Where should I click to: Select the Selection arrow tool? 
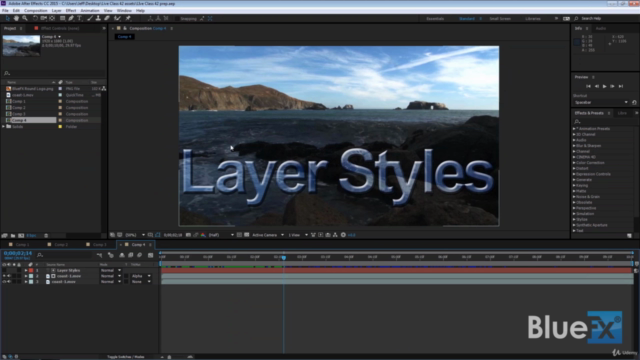click(7, 18)
